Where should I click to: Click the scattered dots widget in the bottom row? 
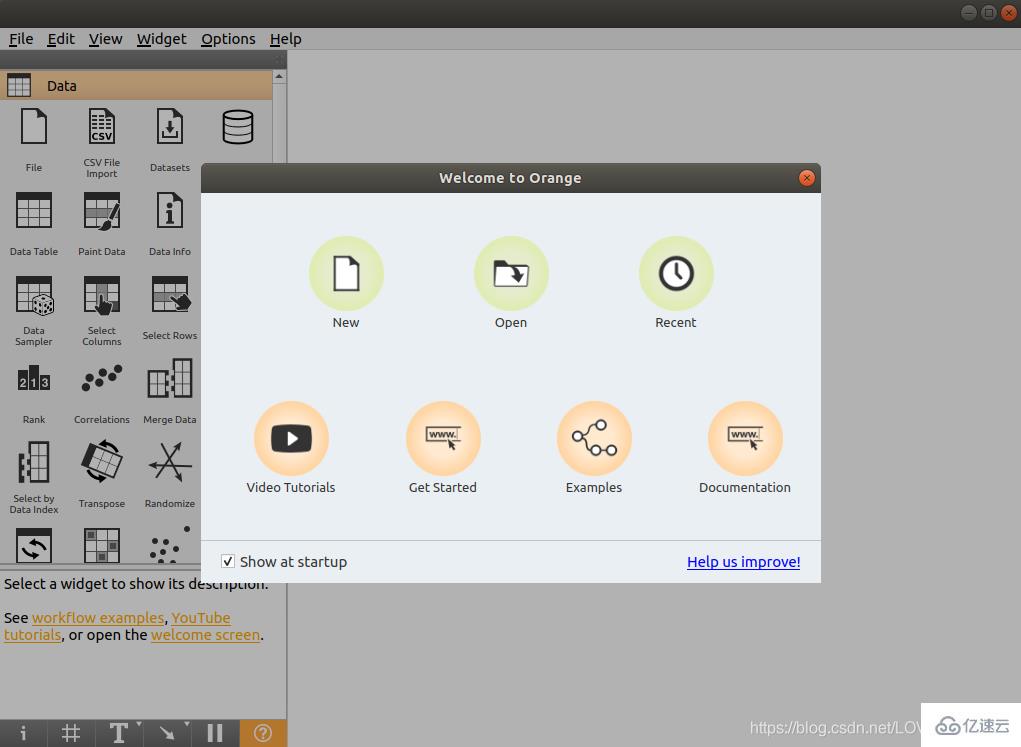(169, 544)
